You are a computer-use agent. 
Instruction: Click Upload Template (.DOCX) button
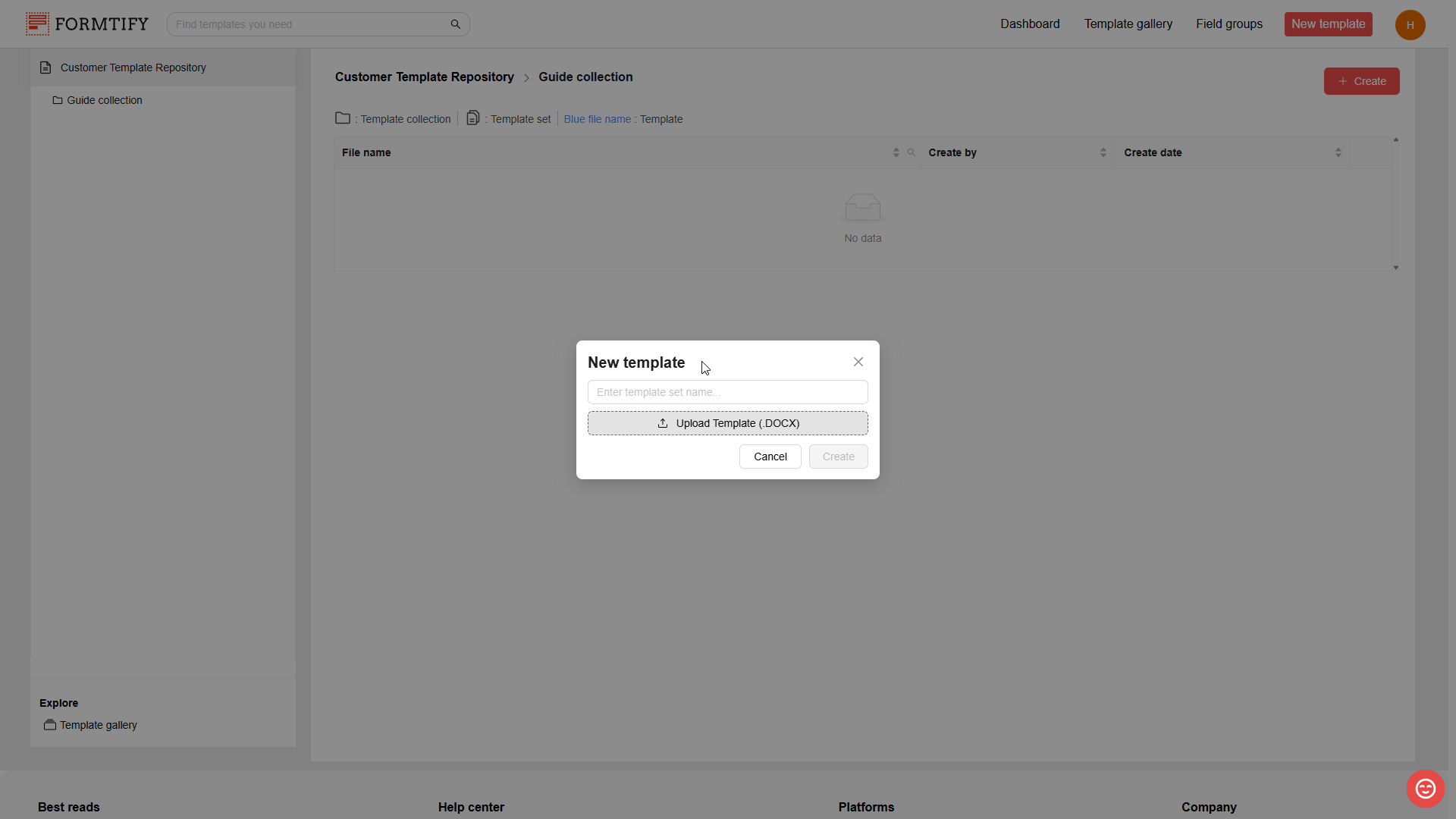click(x=727, y=423)
